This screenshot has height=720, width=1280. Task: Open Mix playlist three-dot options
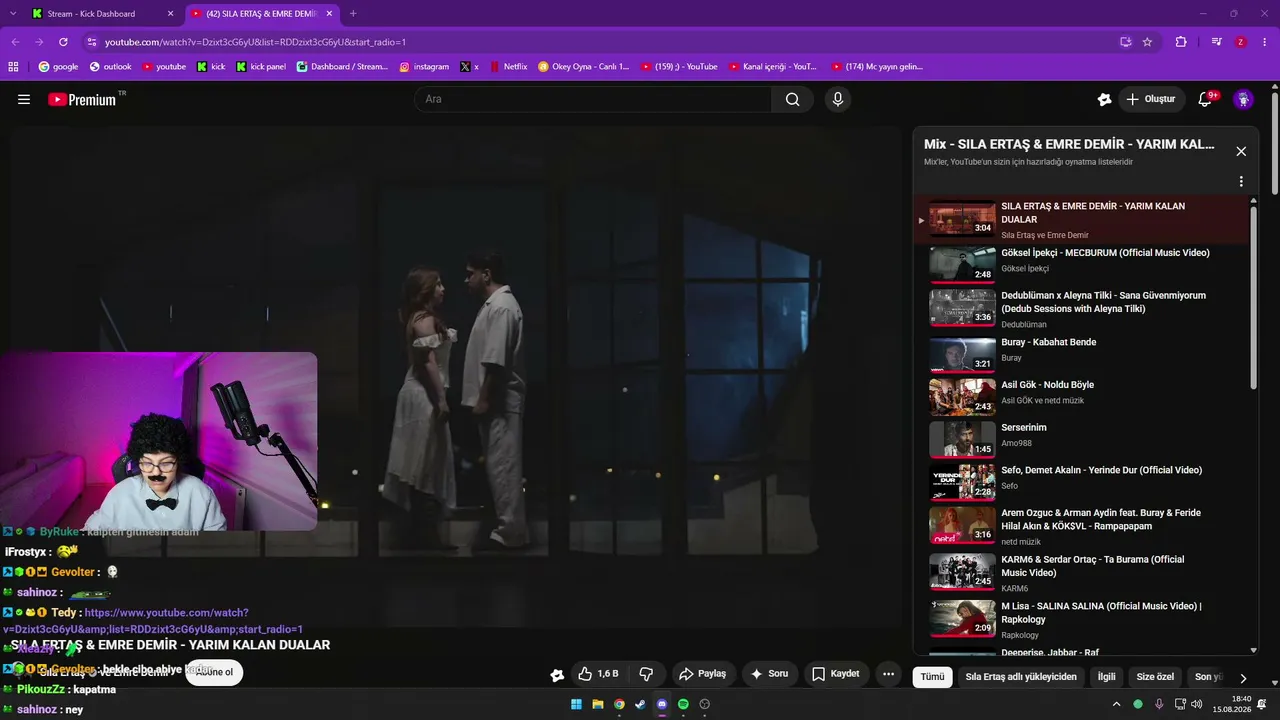click(1241, 182)
